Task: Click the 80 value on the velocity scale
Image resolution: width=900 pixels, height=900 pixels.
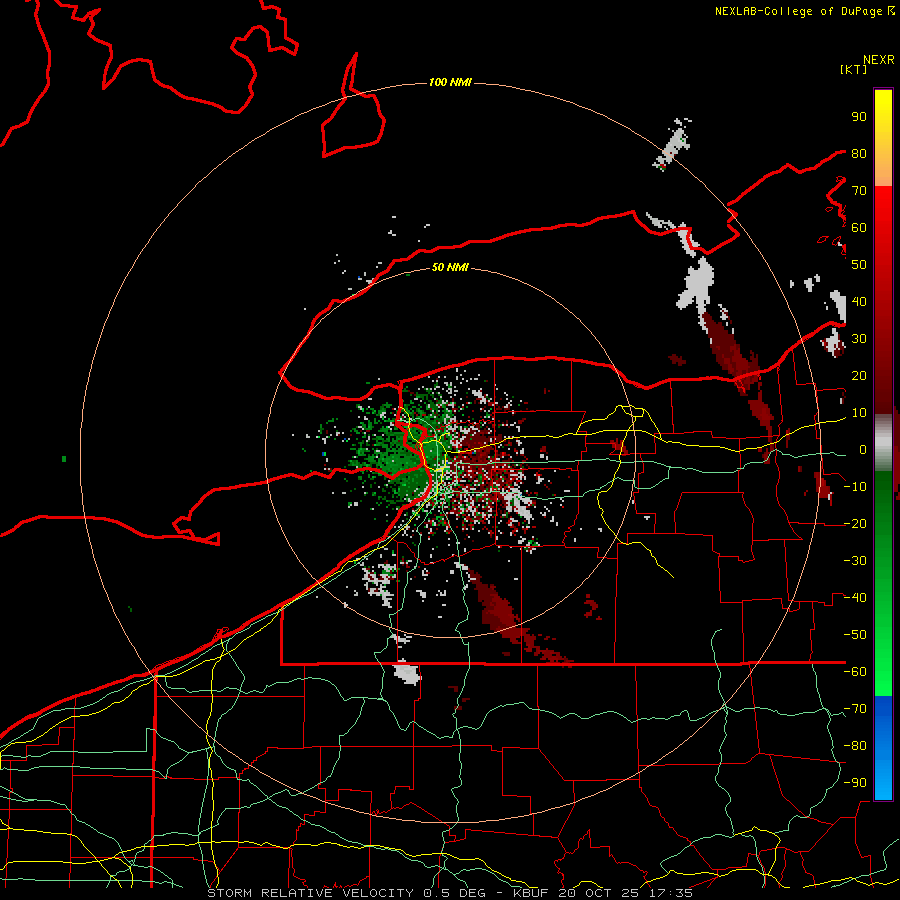Action: coord(859,154)
